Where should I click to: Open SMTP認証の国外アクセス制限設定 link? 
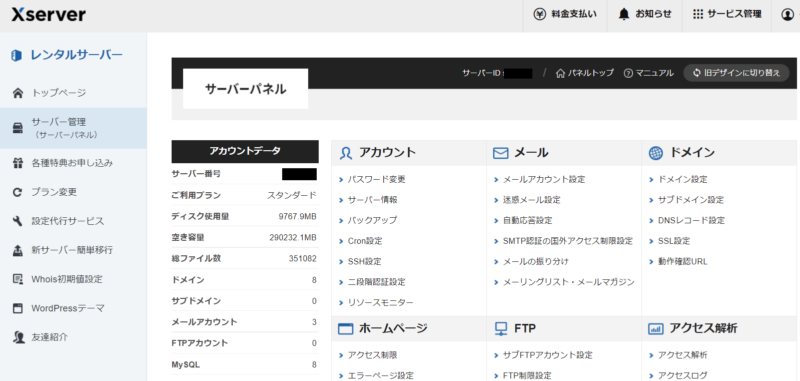click(x=568, y=241)
